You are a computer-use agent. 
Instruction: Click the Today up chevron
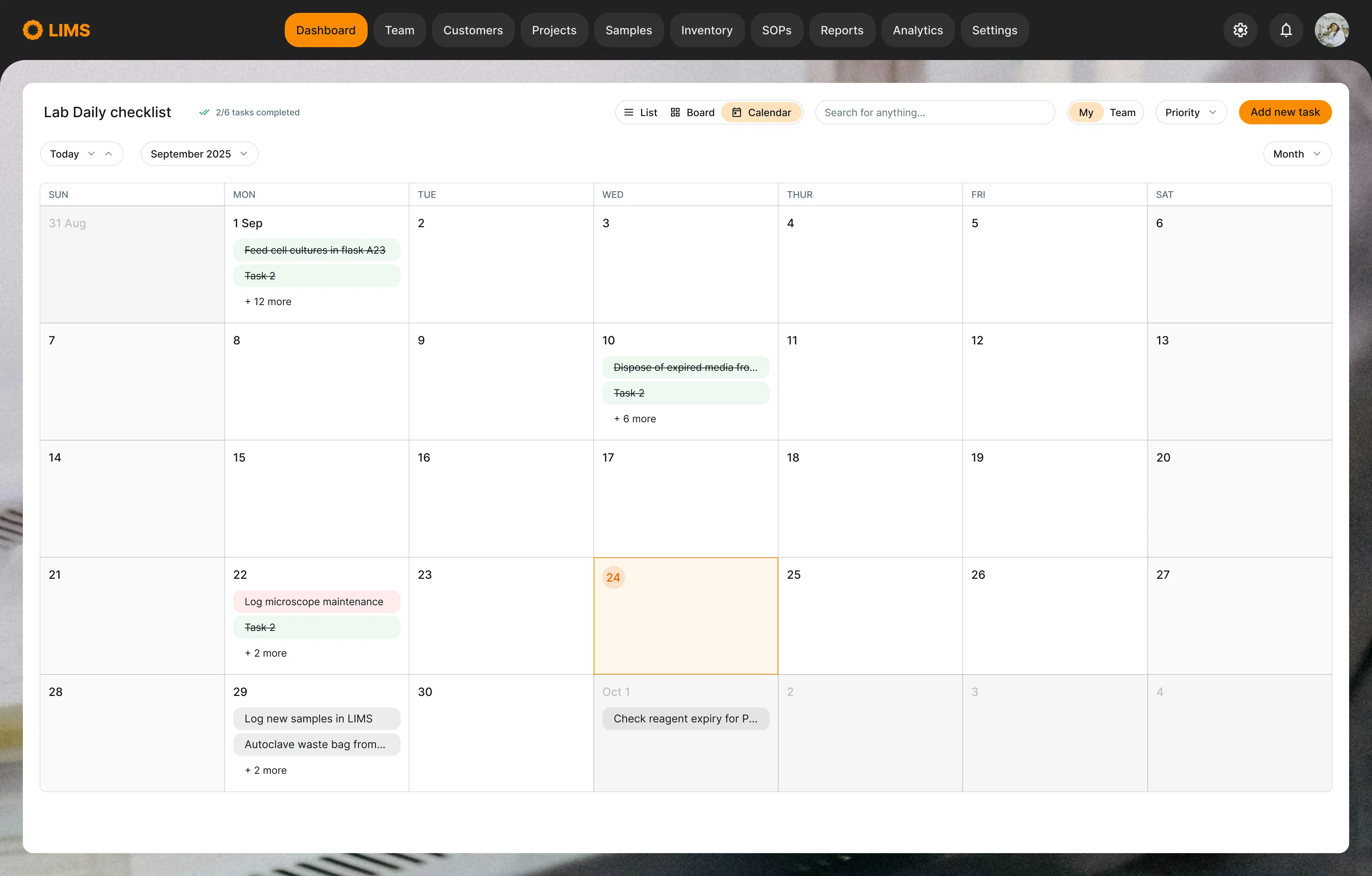108,154
